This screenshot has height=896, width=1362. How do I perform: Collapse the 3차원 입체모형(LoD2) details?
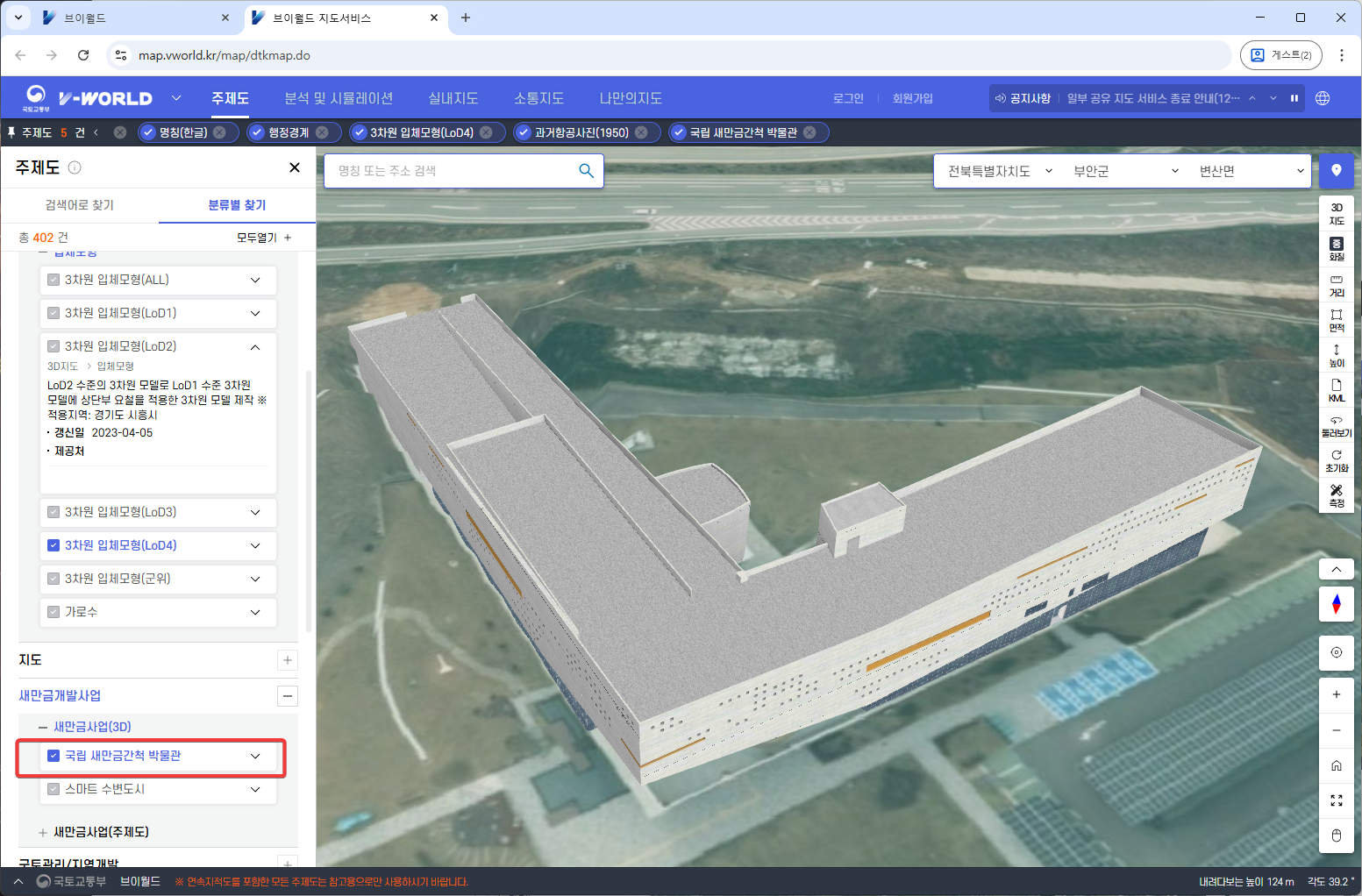[255, 347]
